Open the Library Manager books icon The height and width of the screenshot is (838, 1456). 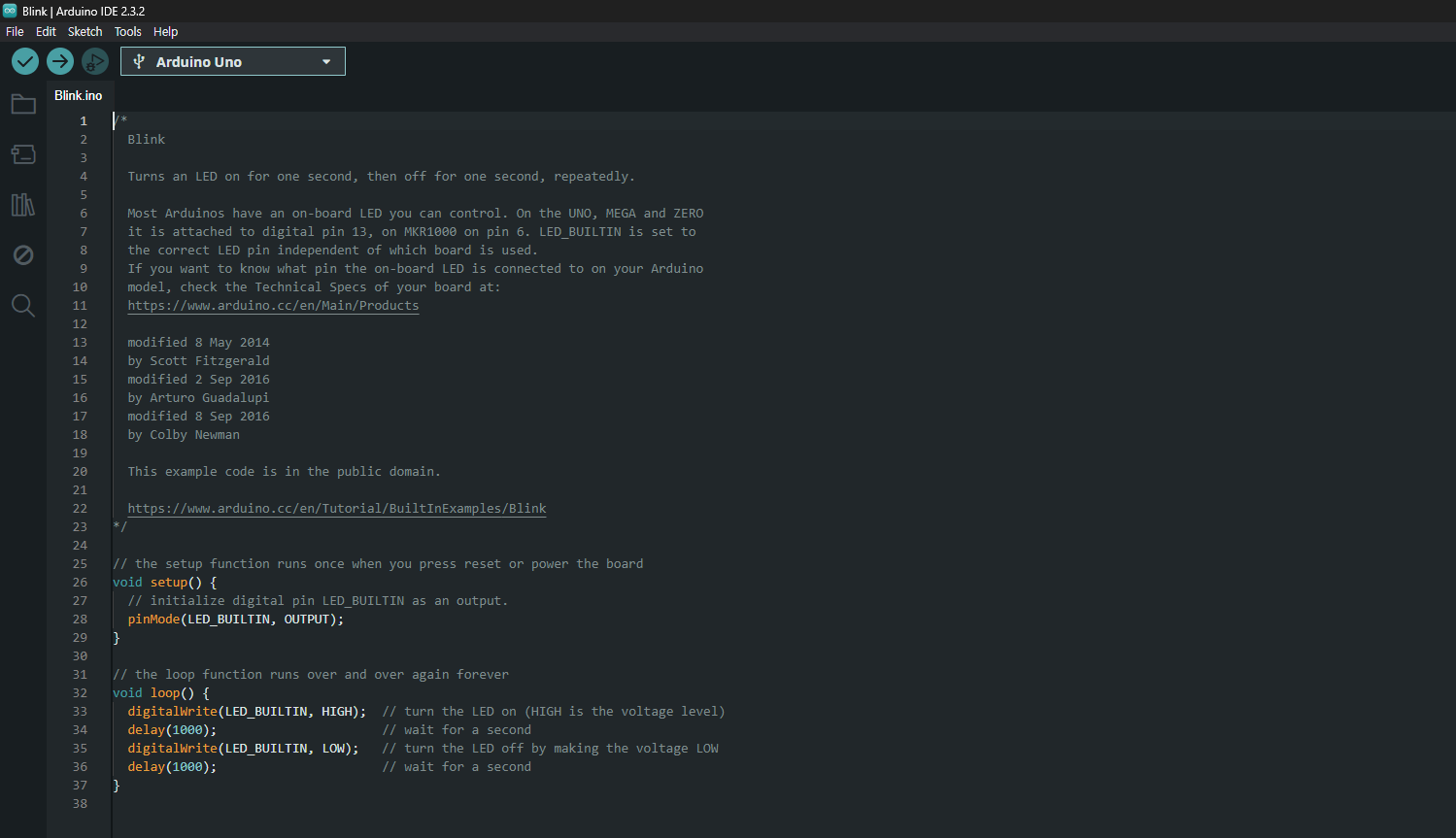(23, 205)
